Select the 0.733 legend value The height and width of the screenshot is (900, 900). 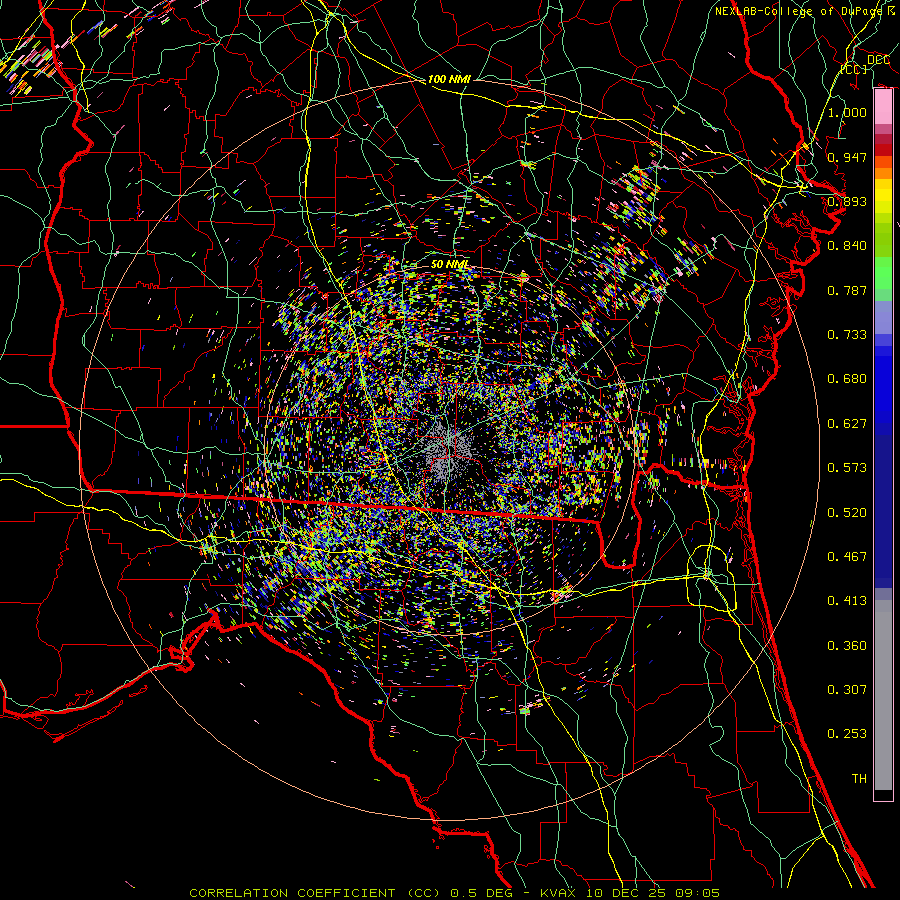[847, 335]
